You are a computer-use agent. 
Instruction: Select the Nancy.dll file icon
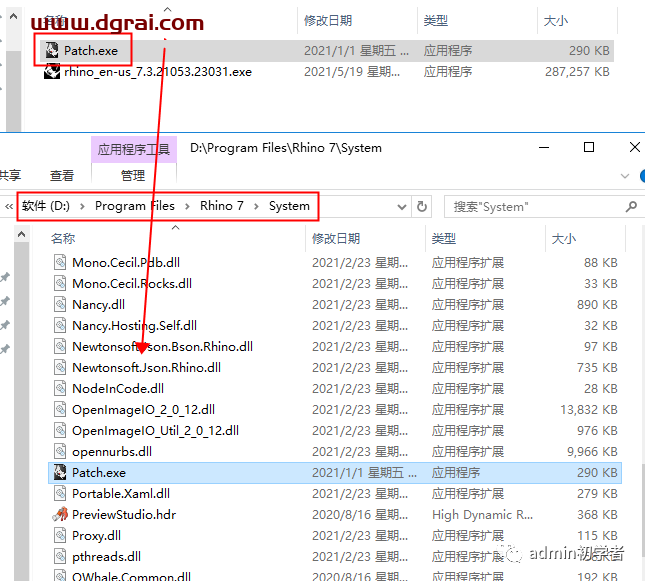60,304
